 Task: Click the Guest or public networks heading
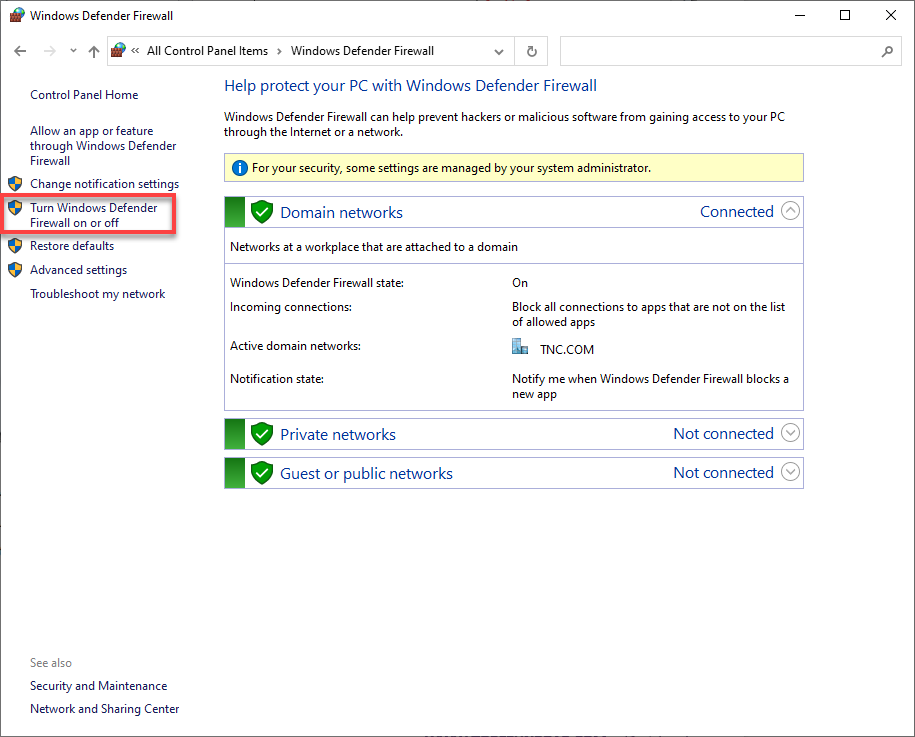pos(366,474)
